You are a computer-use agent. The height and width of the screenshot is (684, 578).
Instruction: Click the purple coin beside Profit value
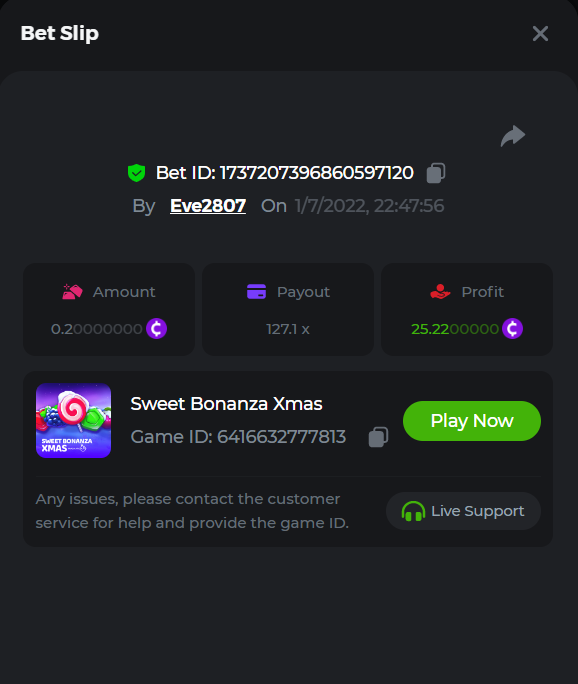pyautogui.click(x=512, y=328)
